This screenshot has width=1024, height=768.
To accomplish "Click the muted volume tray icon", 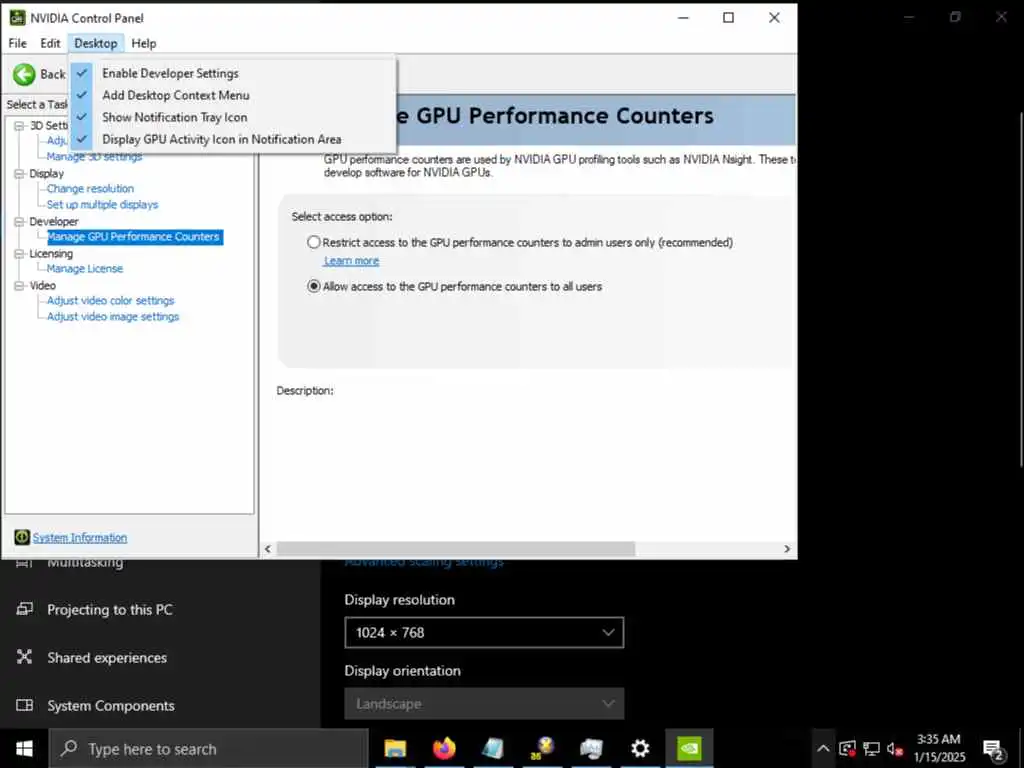I will 895,749.
